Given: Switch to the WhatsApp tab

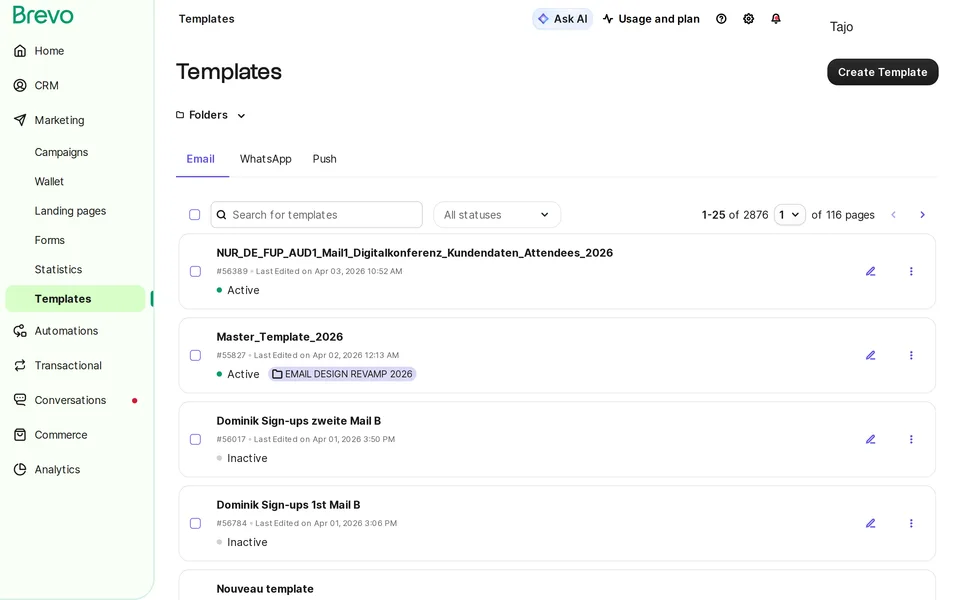Looking at the screenshot, I should pos(266,159).
